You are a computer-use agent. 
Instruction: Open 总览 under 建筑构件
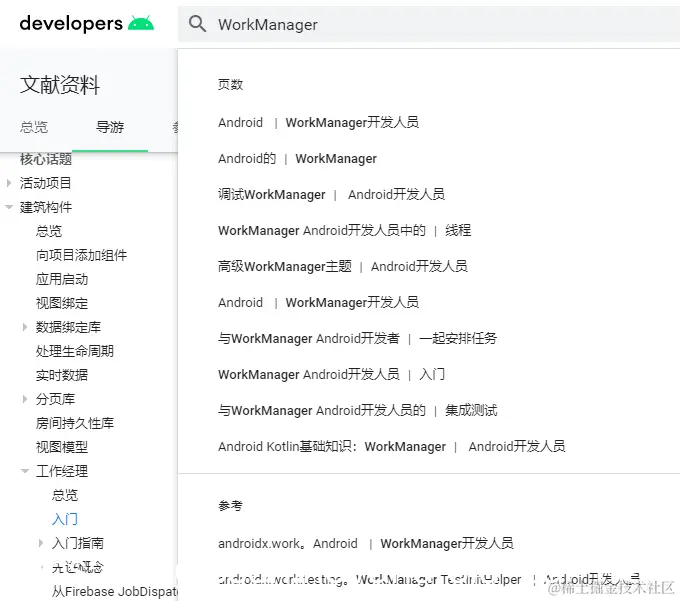(49, 231)
